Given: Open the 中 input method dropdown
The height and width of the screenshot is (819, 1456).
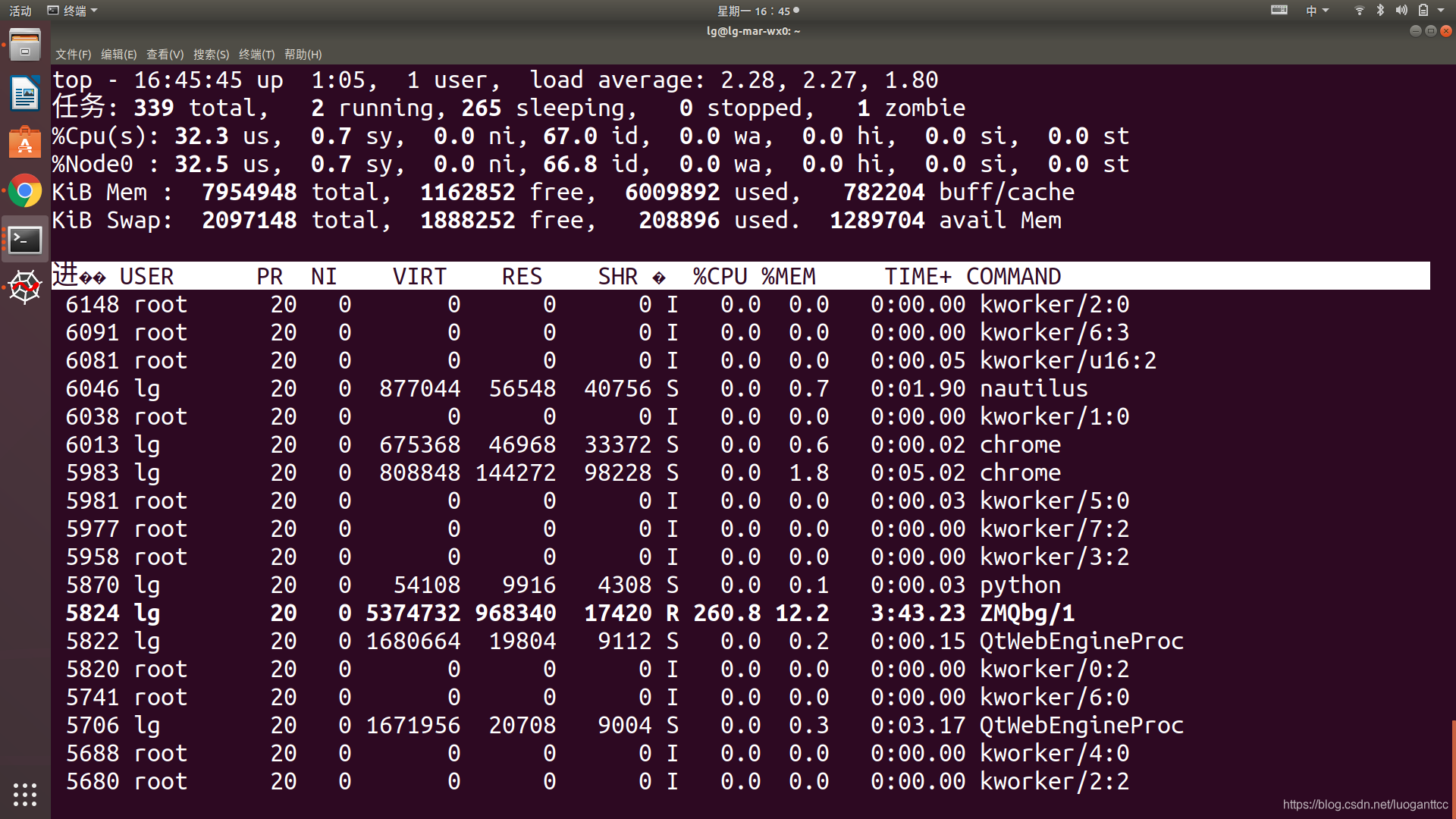Looking at the screenshot, I should click(1316, 11).
